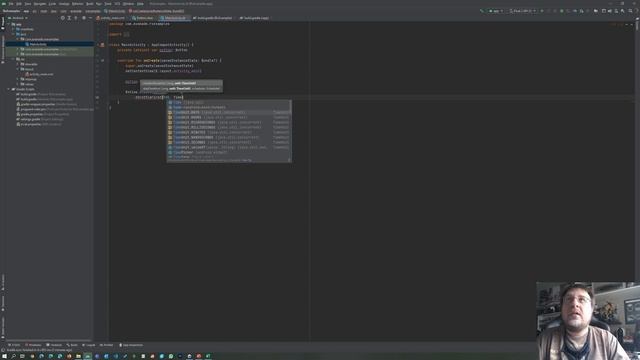This screenshot has width=640, height=360.
Task: Open the App Inspection tool window
Action: (x=131, y=345)
